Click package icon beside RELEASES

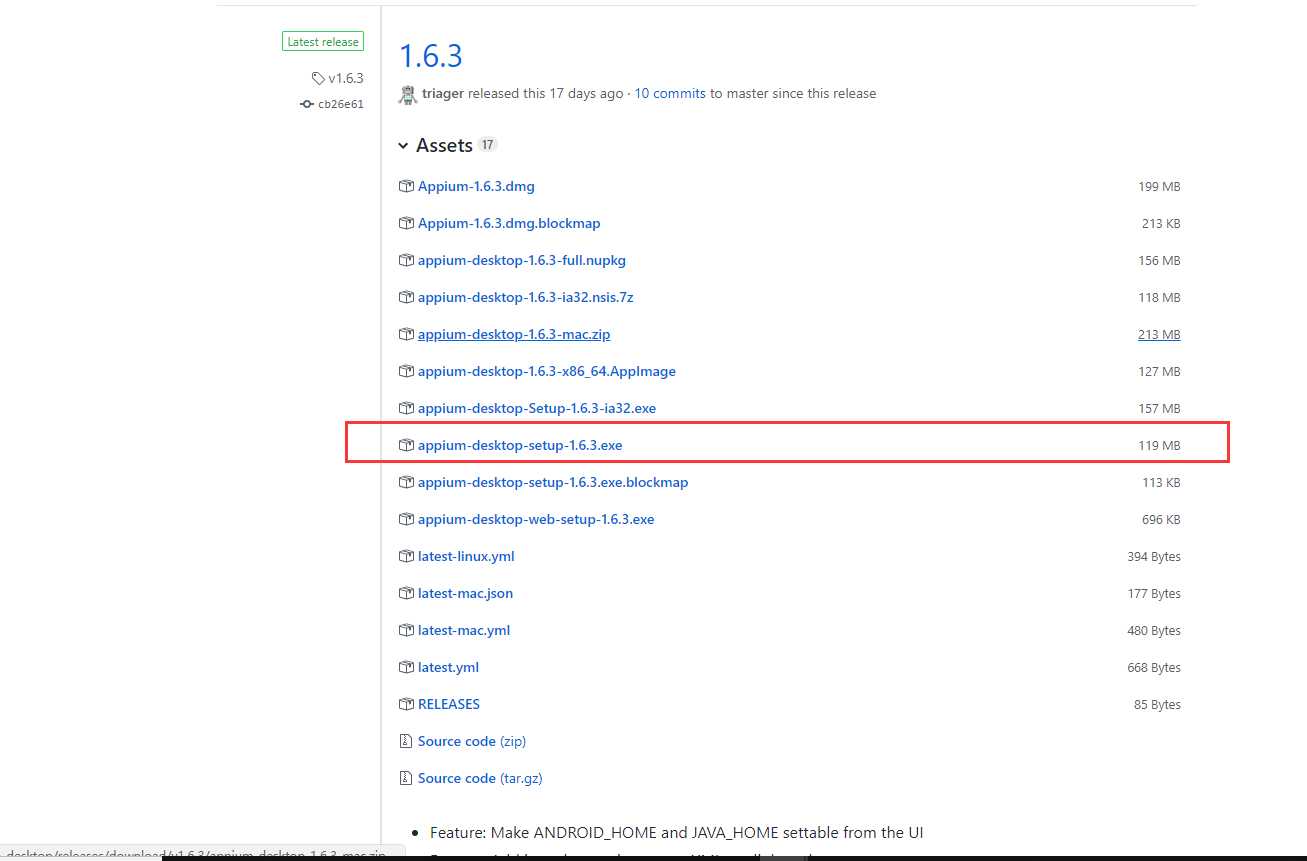[406, 705]
